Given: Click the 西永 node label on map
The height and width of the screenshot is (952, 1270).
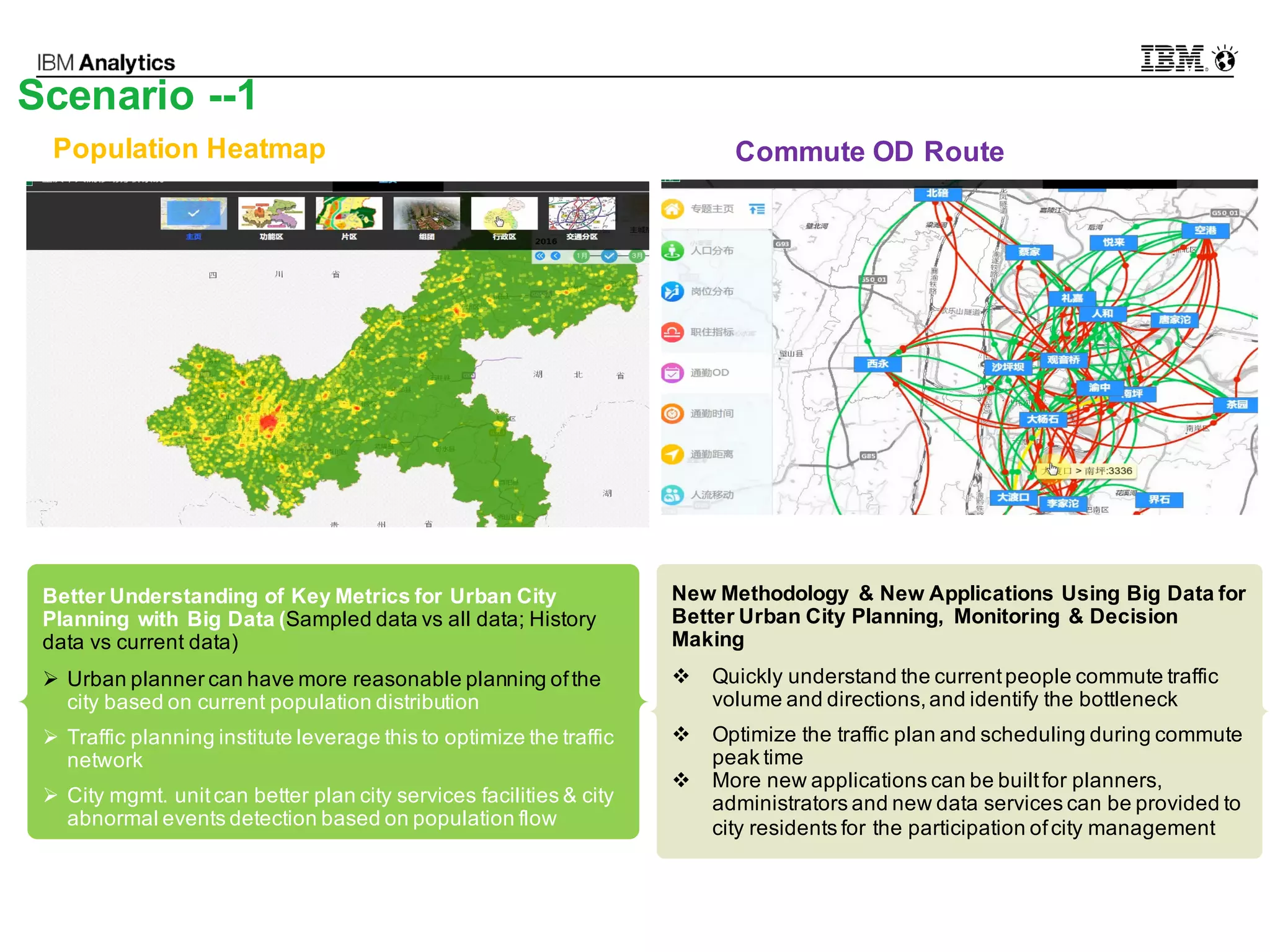Looking at the screenshot, I should (877, 364).
